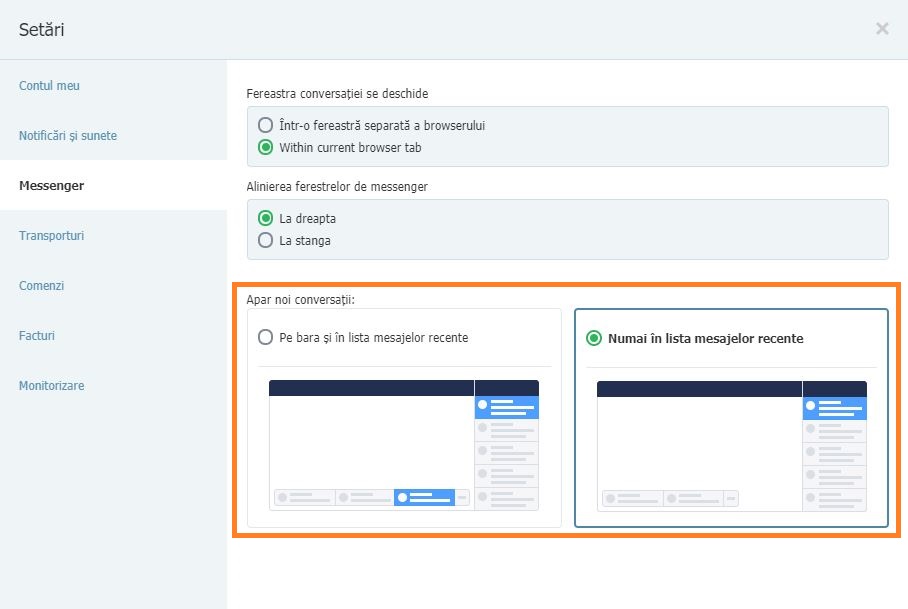Viewport: 908px width, 609px height.
Task: Switch to Facturi settings
Action: 37,335
